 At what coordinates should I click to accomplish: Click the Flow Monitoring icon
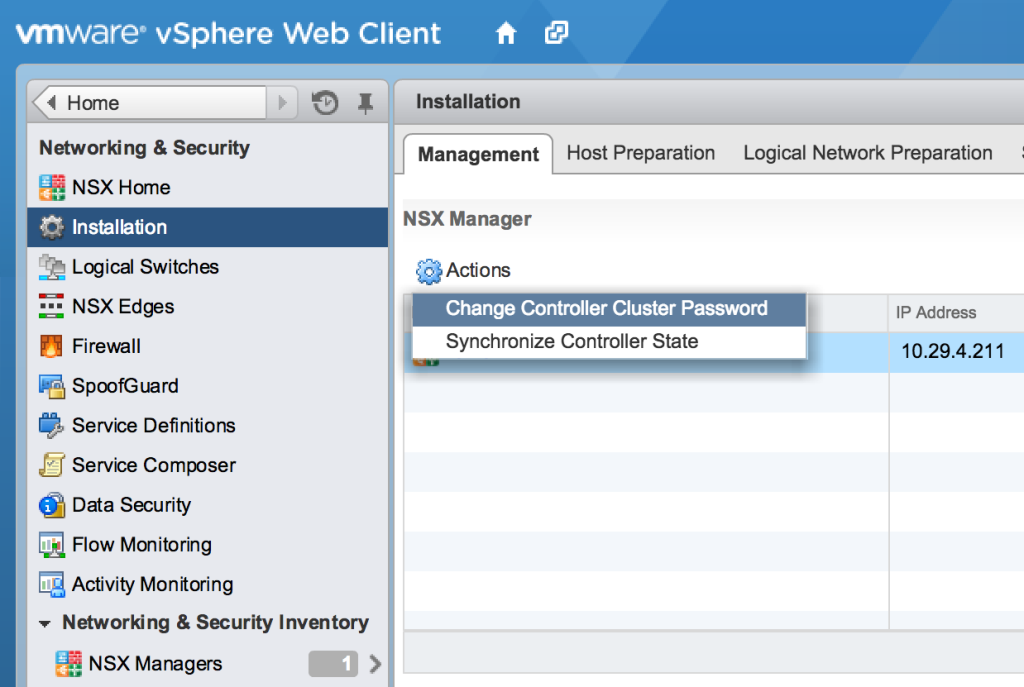point(52,545)
